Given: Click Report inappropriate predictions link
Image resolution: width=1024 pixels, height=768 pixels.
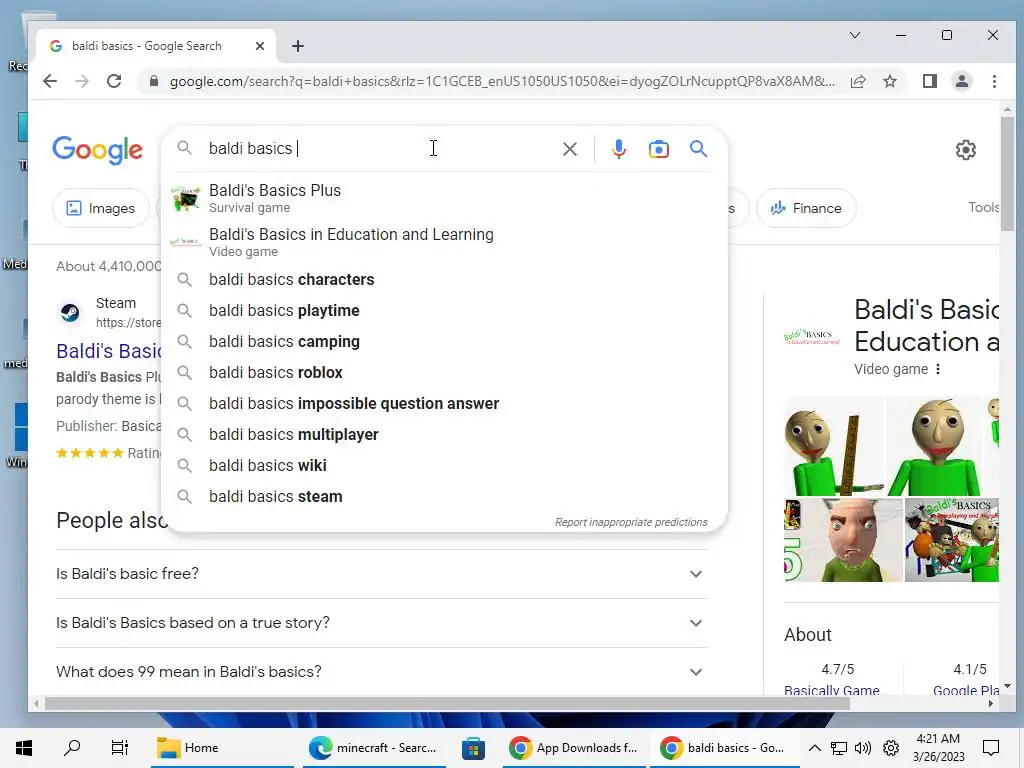Looking at the screenshot, I should point(631,522).
